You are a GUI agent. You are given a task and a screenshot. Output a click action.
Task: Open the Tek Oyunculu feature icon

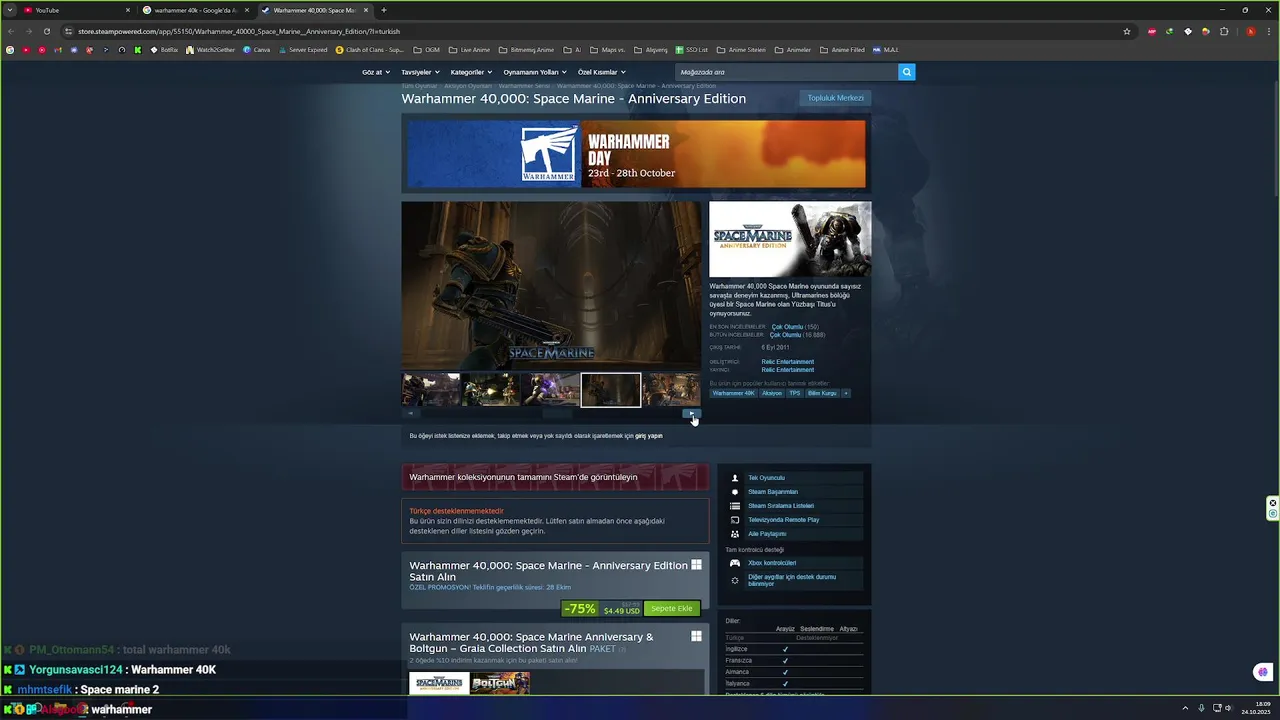pos(735,478)
